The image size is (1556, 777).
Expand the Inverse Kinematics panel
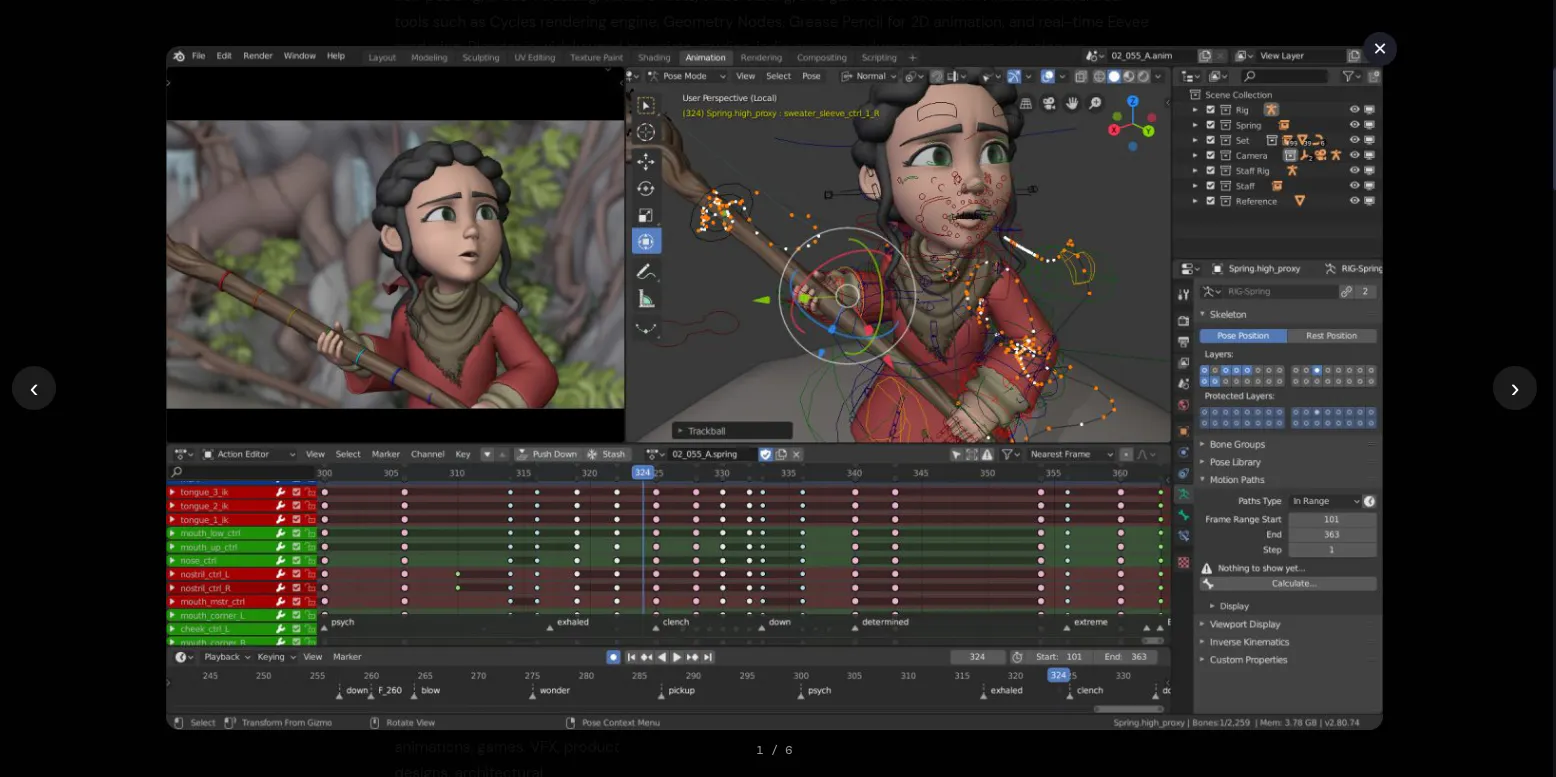[x=1249, y=642]
